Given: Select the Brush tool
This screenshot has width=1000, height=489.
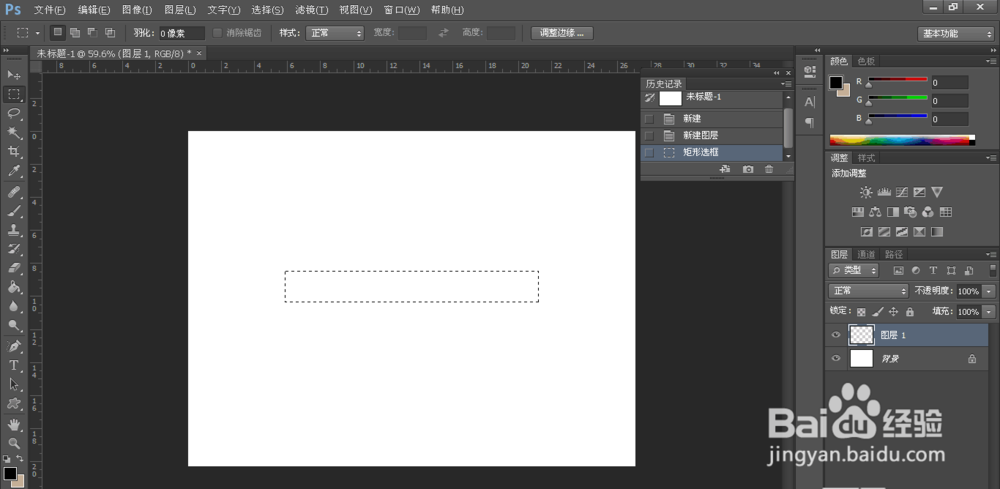Looking at the screenshot, I should [13, 211].
